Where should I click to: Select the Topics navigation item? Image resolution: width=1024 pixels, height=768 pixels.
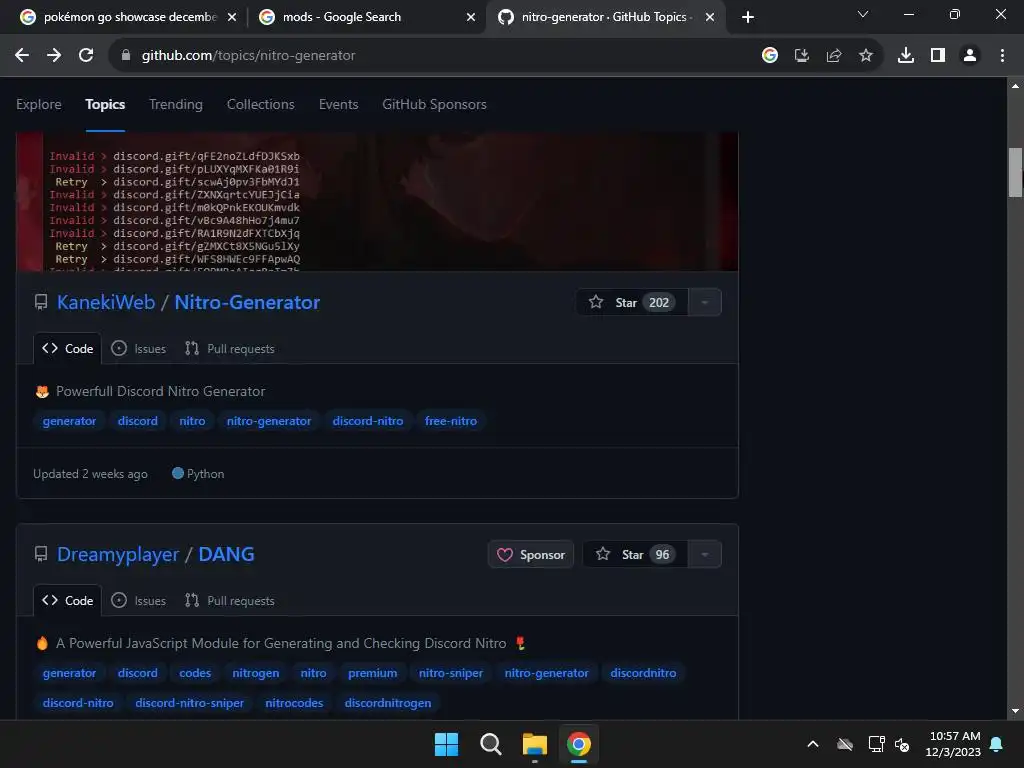105,104
